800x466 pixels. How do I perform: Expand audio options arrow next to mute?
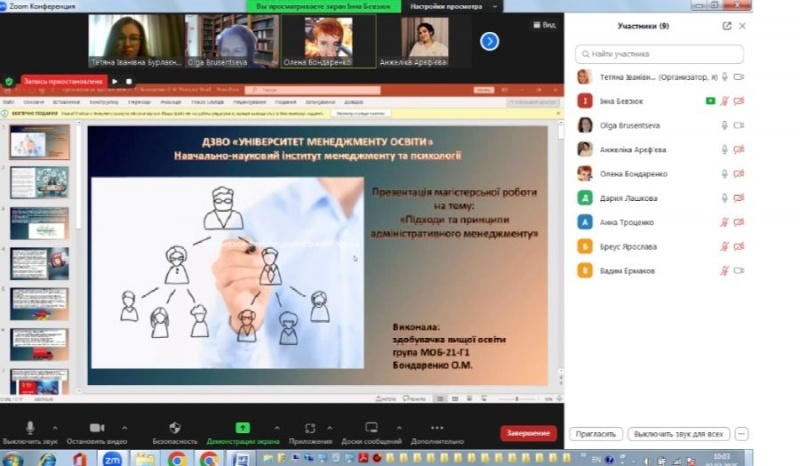coord(55,428)
